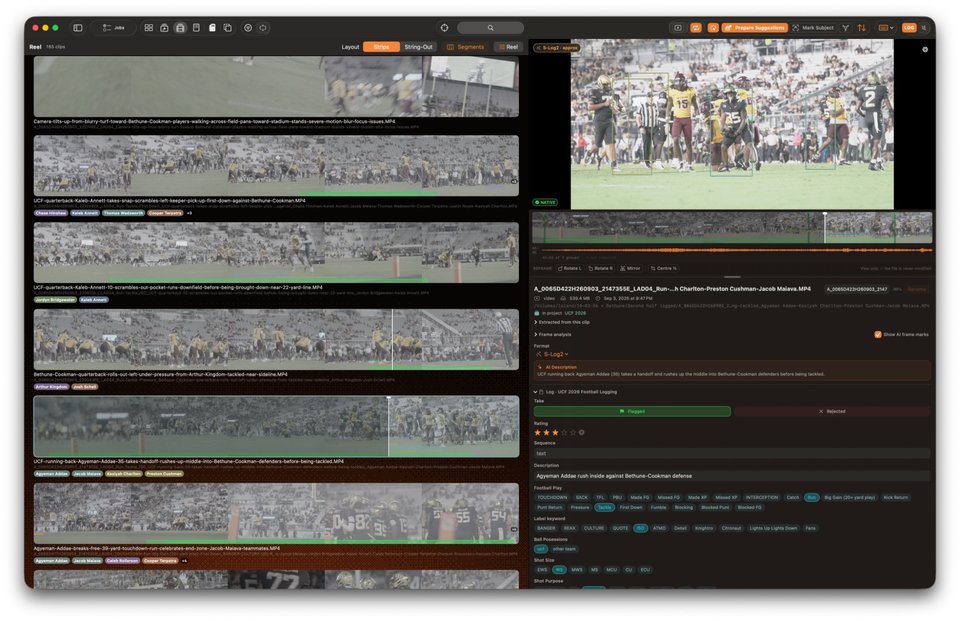This screenshot has width=960, height=621.
Task: Click the Arthur Kingdom name tag
Action: (x=51, y=387)
